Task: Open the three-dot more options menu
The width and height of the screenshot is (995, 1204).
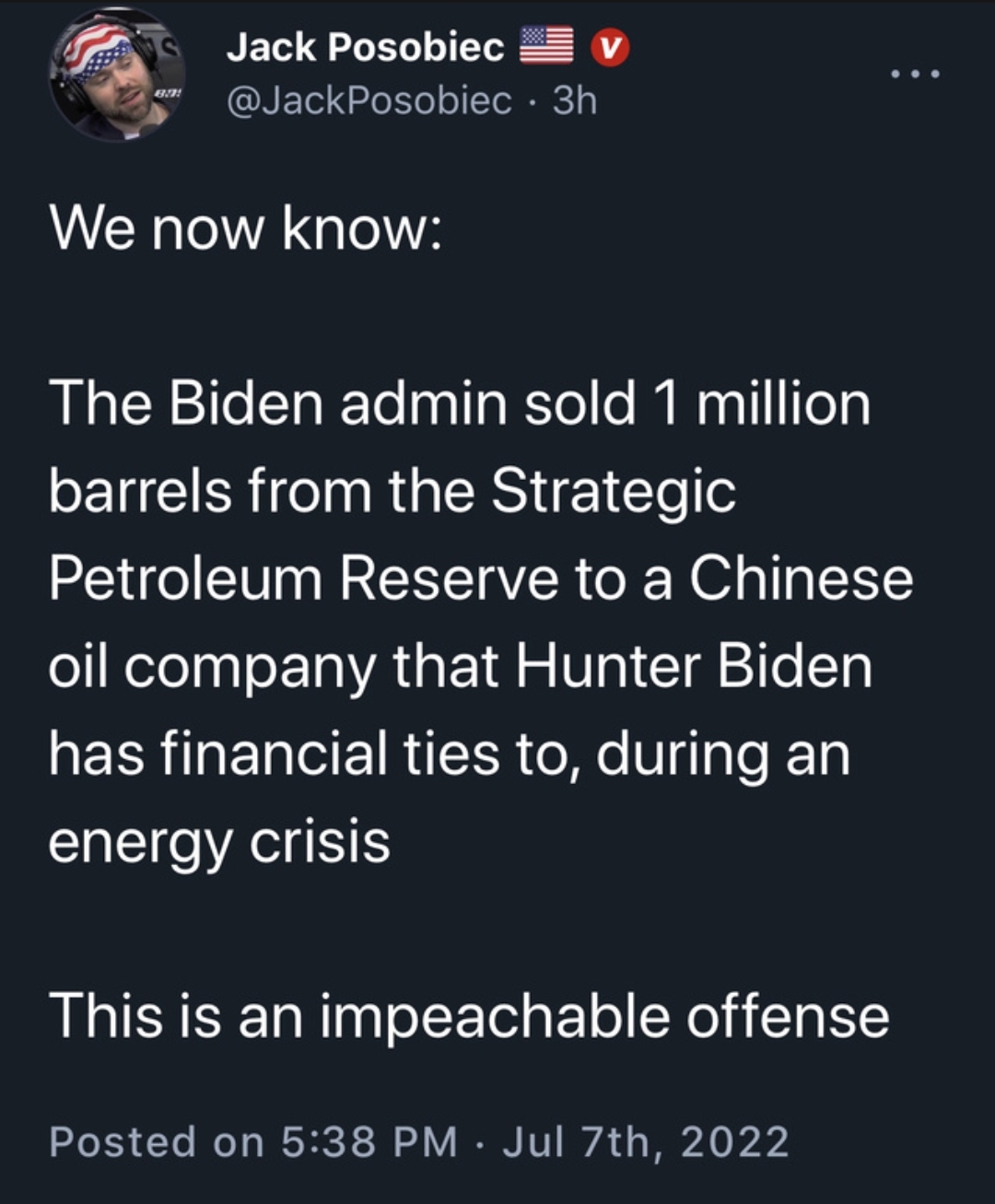Action: pyautogui.click(x=916, y=74)
